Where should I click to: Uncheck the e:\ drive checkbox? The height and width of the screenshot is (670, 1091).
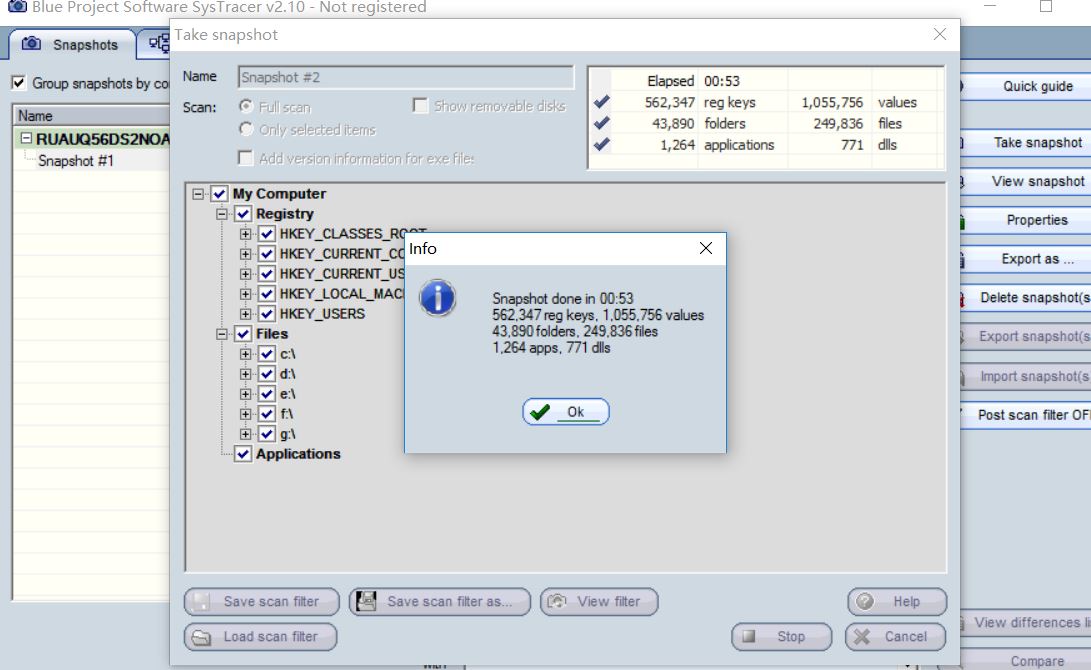(267, 394)
